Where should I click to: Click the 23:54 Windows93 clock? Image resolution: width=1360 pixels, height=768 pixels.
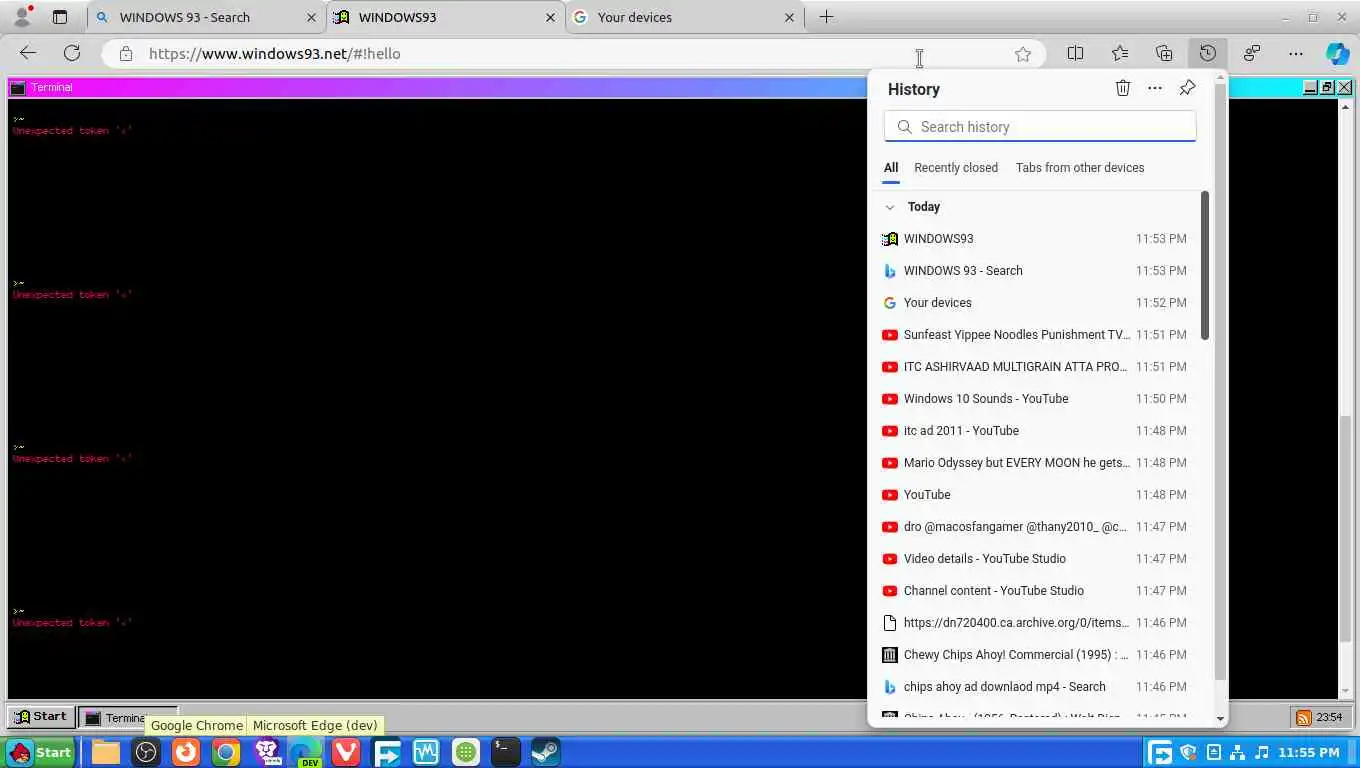coord(1329,717)
